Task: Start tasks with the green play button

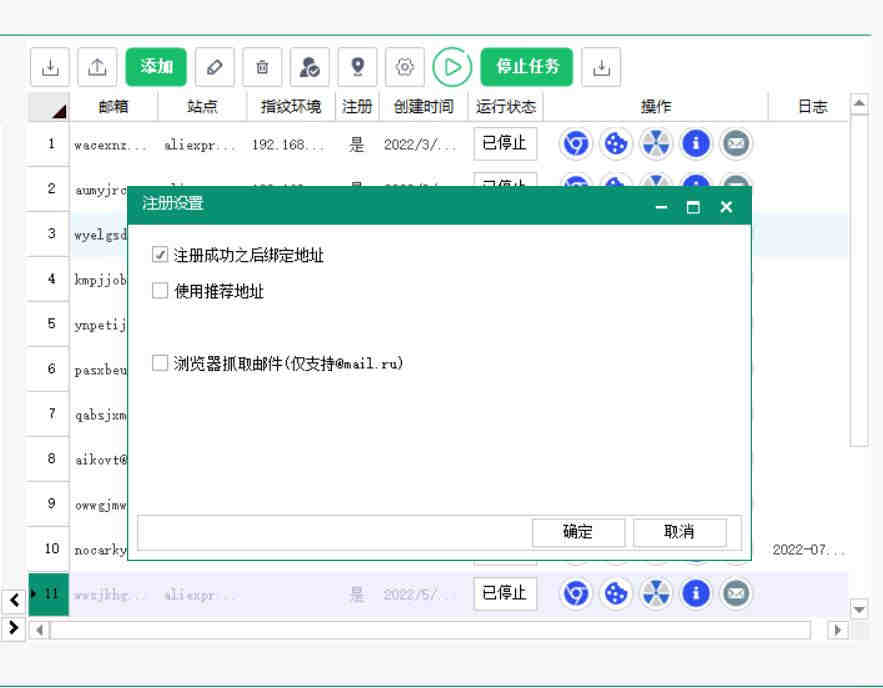Action: point(452,67)
